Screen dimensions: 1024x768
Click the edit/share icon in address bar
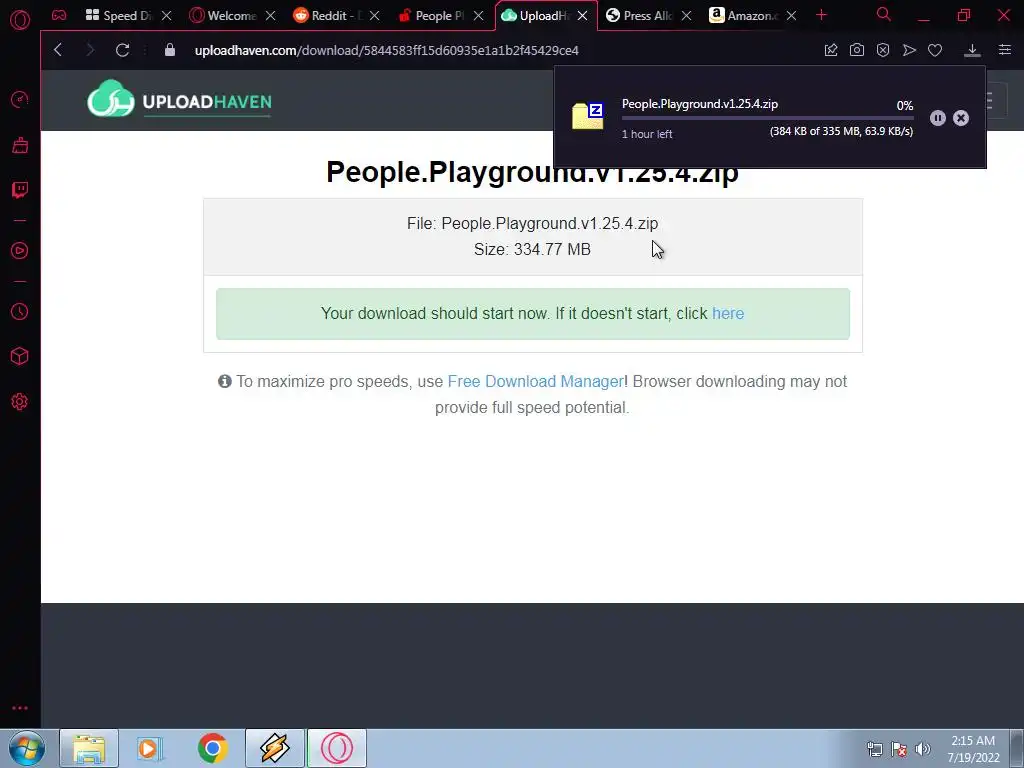tap(831, 50)
